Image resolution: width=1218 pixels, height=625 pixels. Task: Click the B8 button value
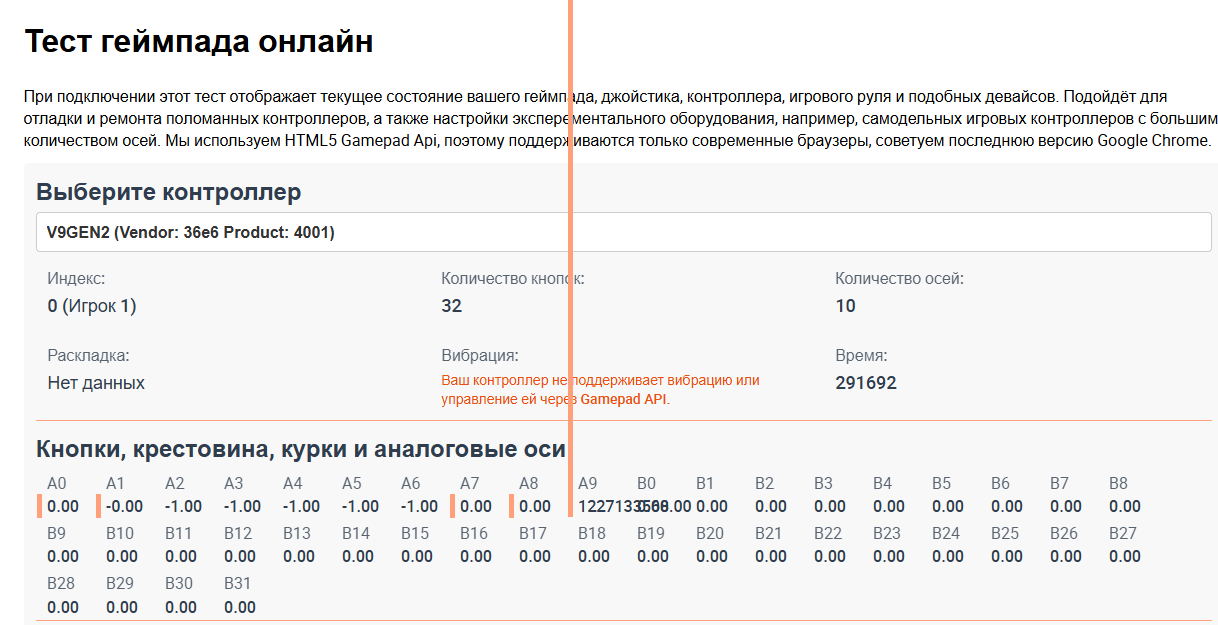[1124, 506]
